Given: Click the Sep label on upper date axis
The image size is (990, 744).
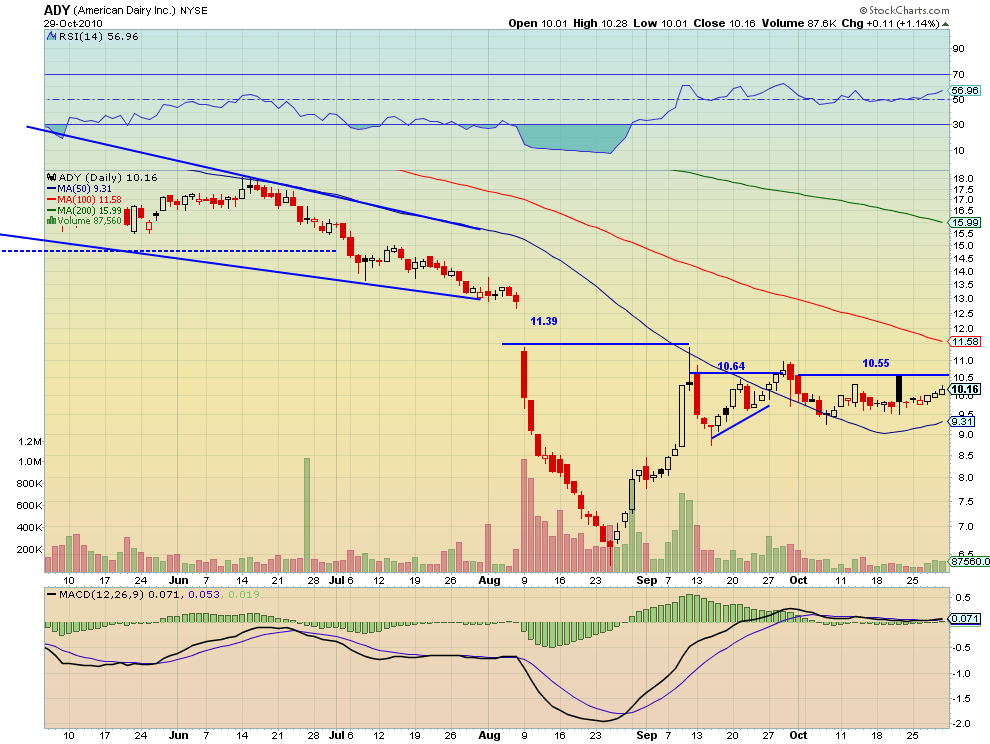Looking at the screenshot, I should coord(647,580).
